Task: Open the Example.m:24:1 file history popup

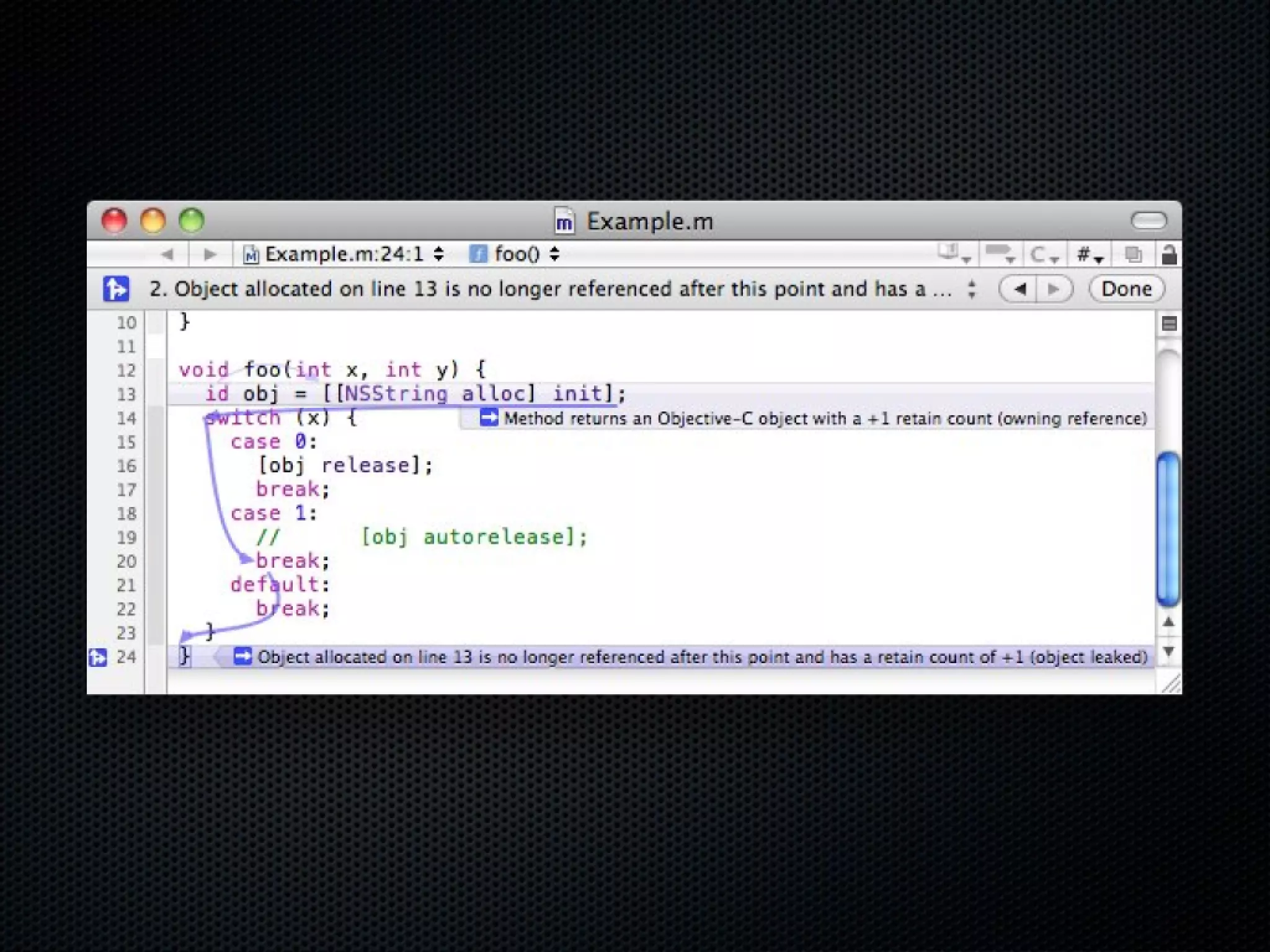Action: (x=344, y=254)
